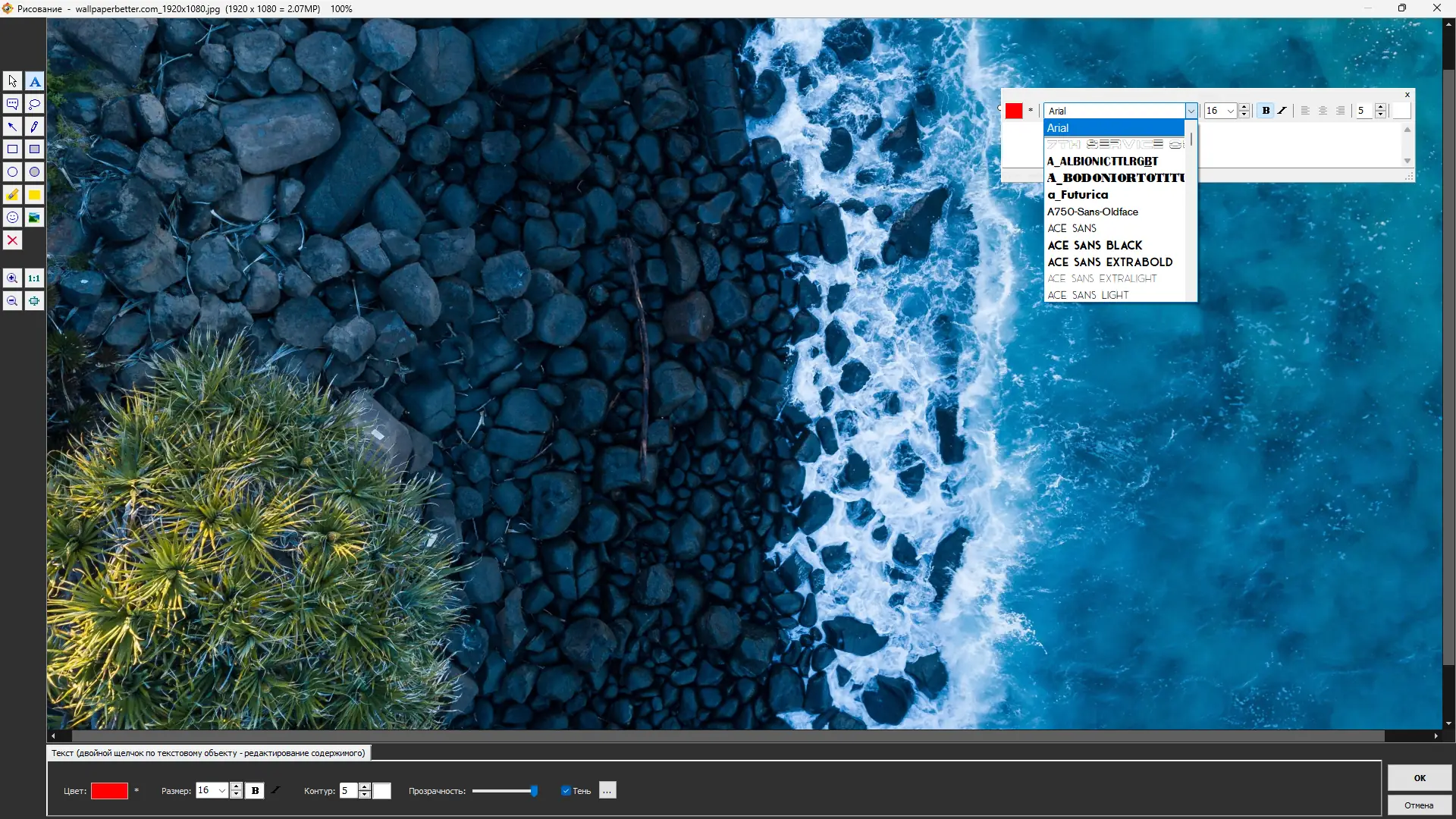
Task: Choose the filled ellipse tool
Action: [x=34, y=172]
